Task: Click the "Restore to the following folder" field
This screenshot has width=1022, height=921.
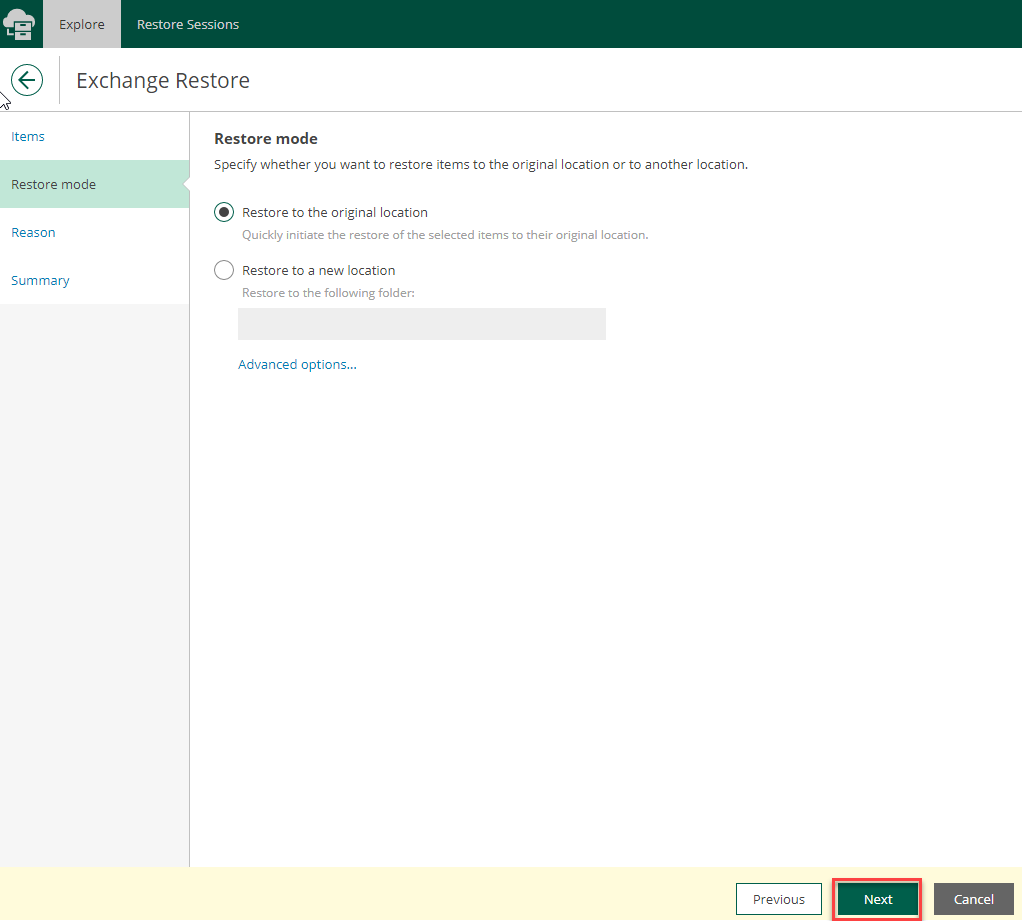Action: click(x=421, y=324)
